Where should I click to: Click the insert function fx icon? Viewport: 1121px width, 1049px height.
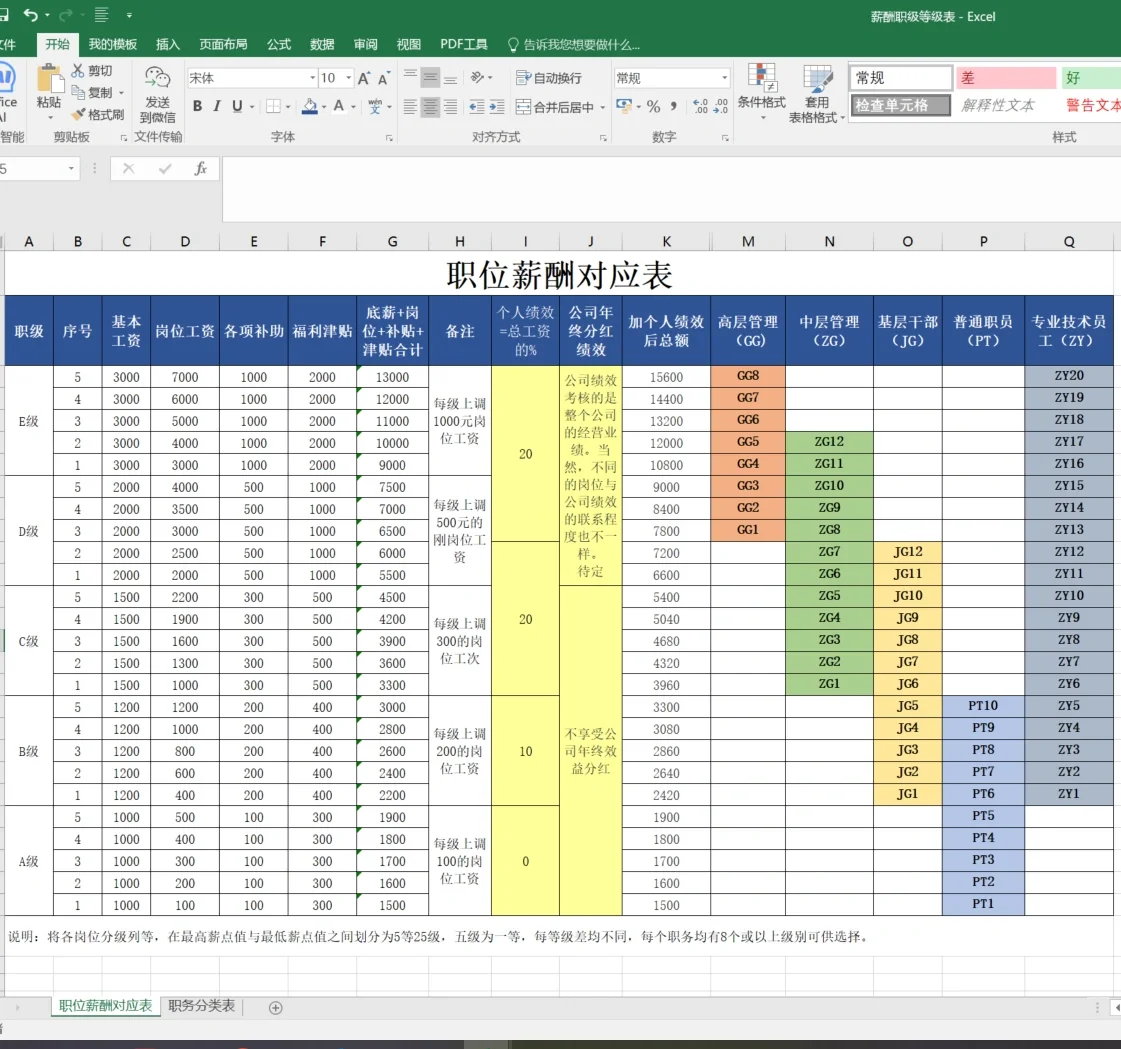[201, 169]
